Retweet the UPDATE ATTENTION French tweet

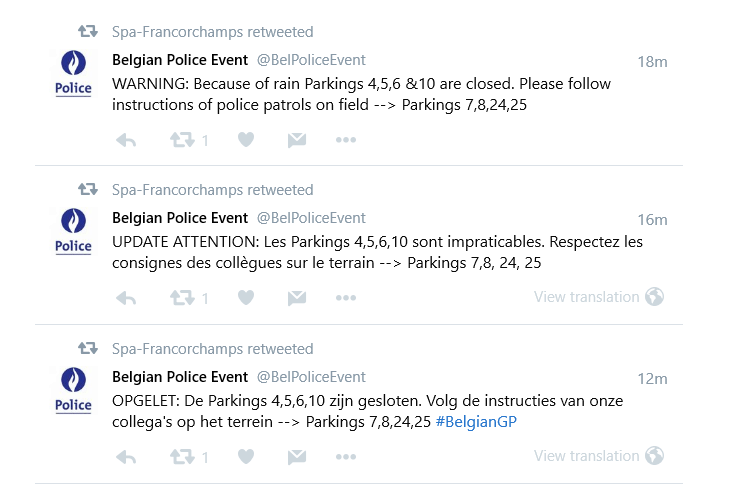tap(182, 298)
